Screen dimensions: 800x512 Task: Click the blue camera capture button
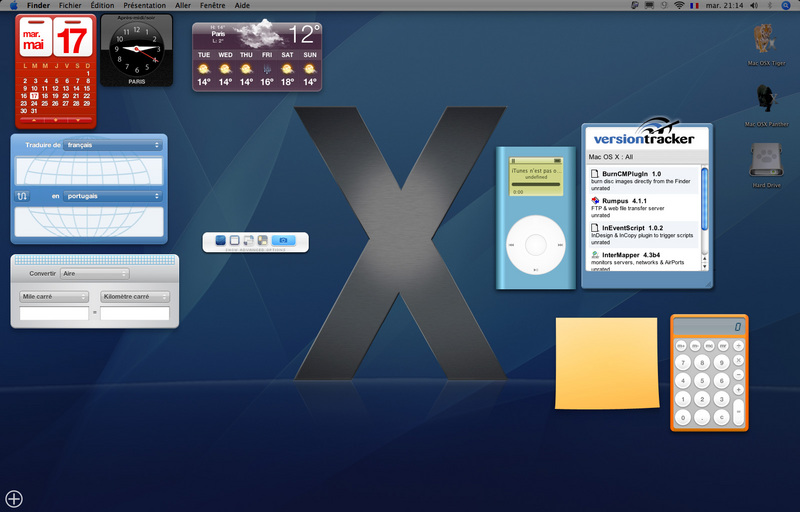click(284, 240)
